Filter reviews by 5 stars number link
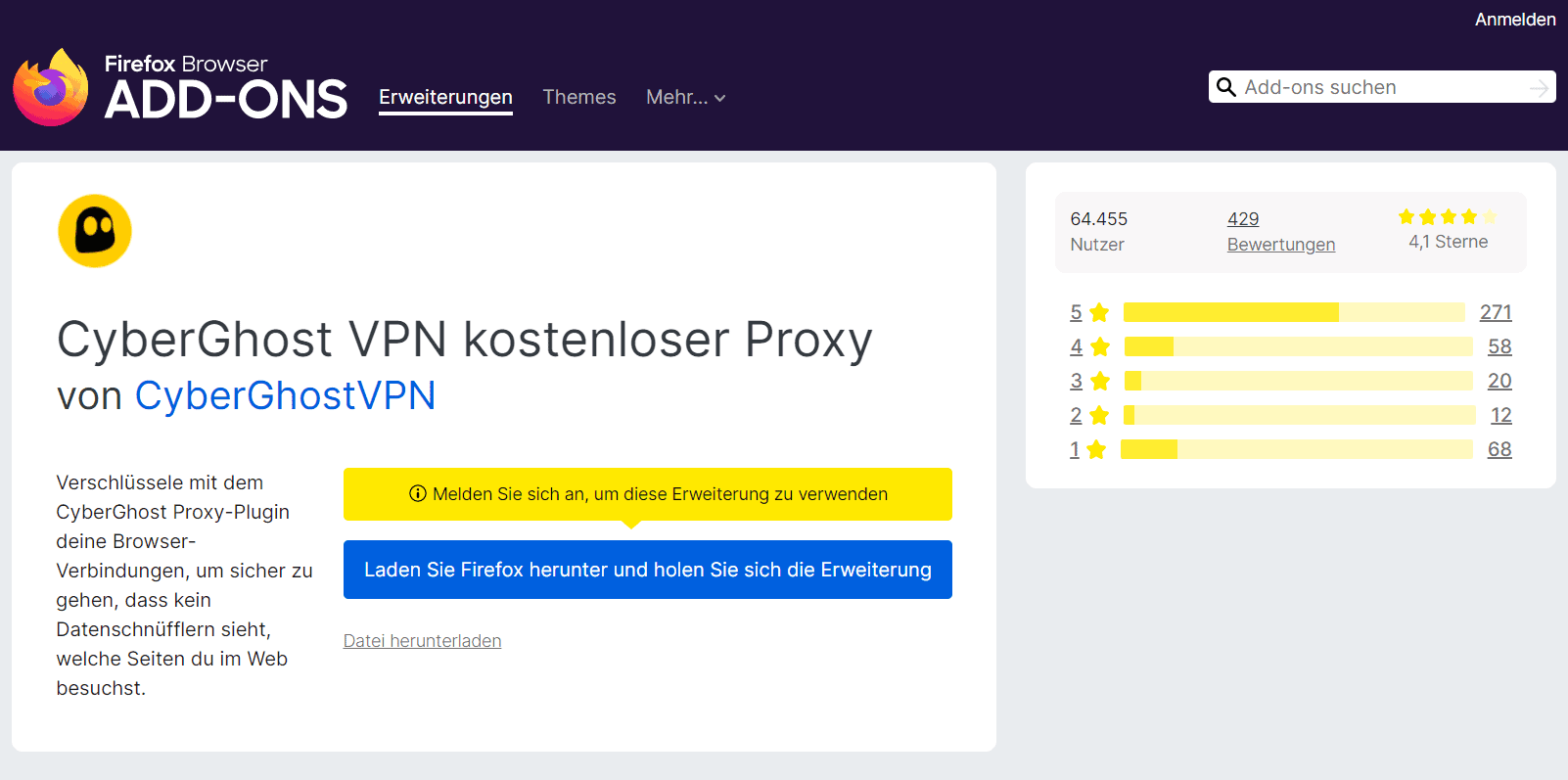Image resolution: width=1568 pixels, height=780 pixels. pos(1076,312)
